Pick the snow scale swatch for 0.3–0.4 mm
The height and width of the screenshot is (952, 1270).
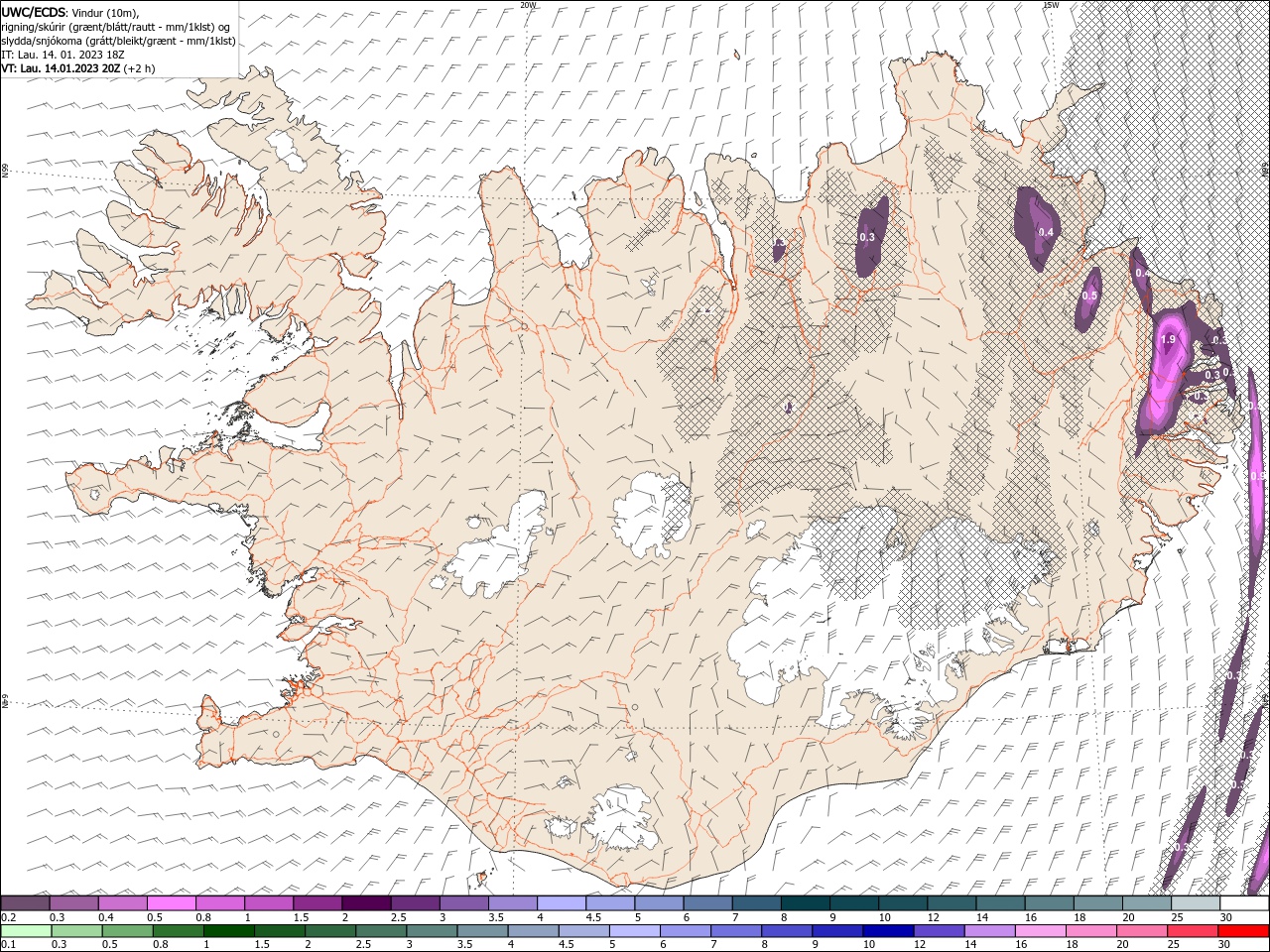pyautogui.click(x=73, y=903)
